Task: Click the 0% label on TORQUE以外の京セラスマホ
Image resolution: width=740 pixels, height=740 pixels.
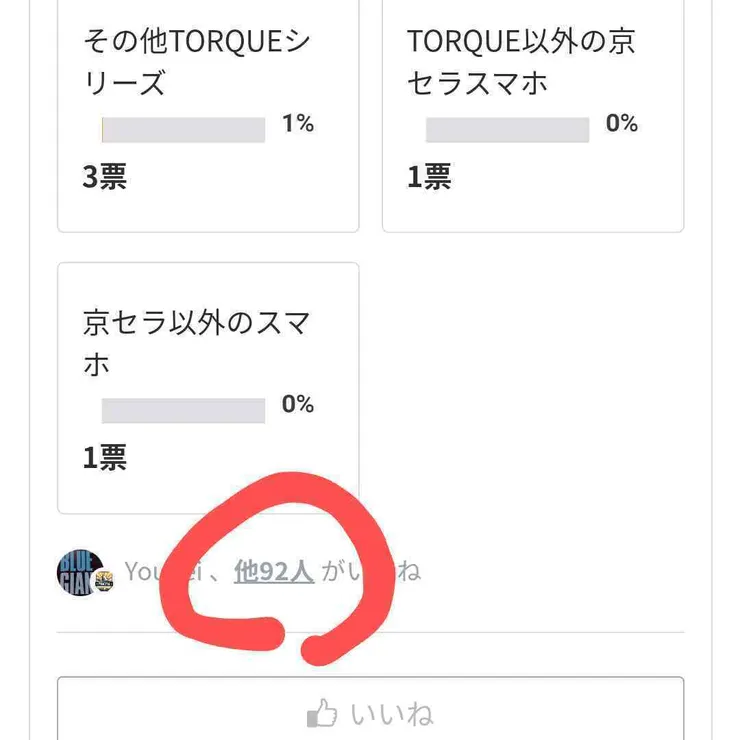Action: [x=621, y=123]
